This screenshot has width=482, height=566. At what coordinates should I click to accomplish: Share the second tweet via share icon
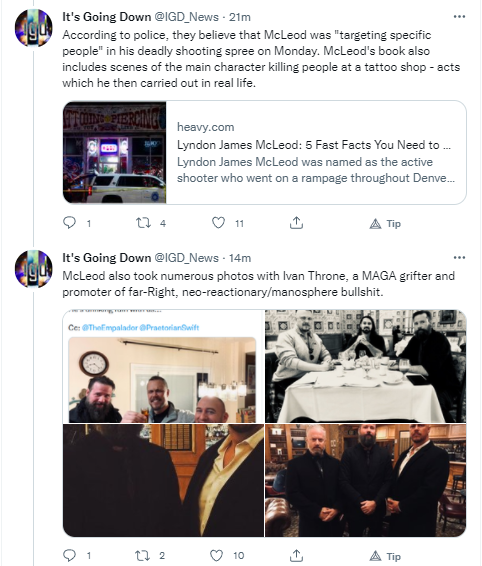(296, 555)
